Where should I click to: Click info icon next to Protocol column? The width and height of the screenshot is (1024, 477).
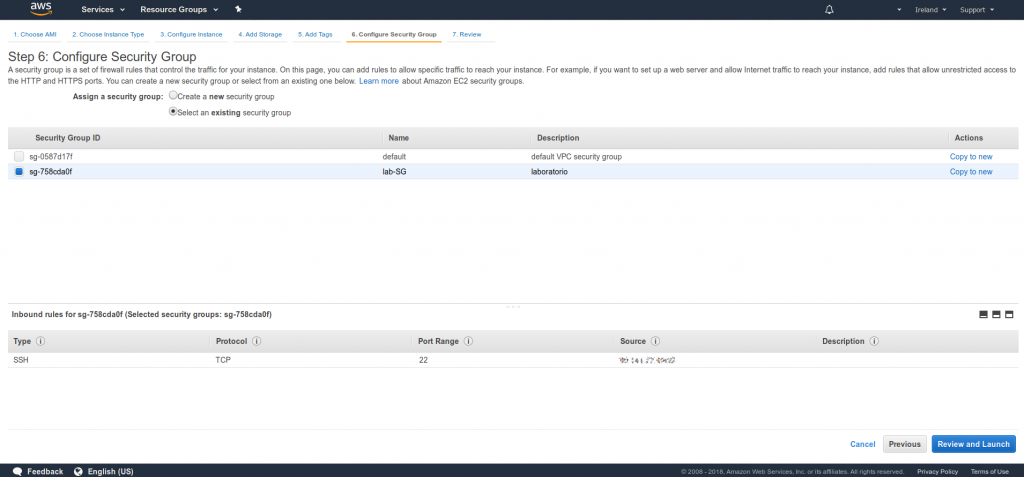(x=257, y=341)
